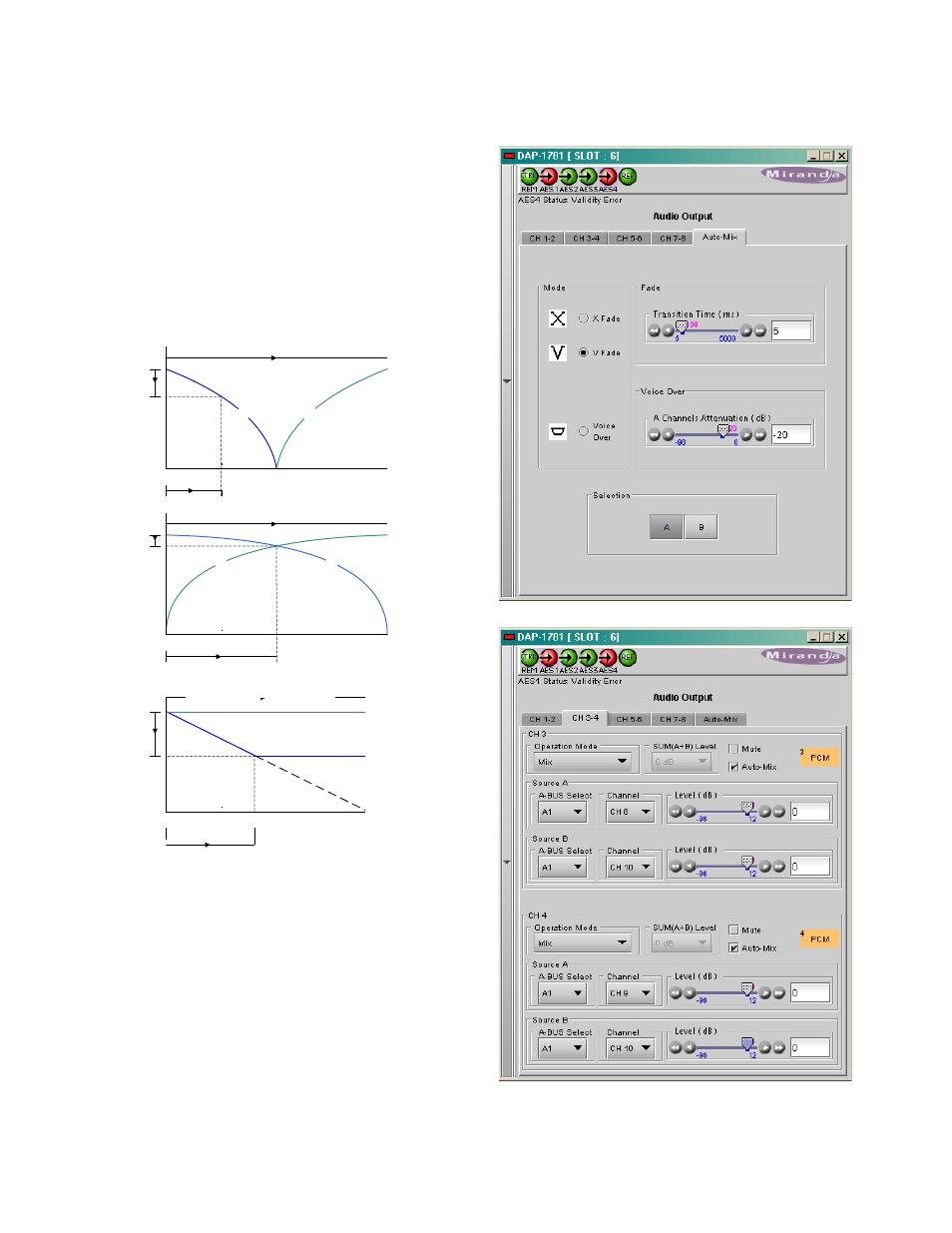Open Auto-Mix tab in bottom window
Screen dimensions: 952x1233
720,719
